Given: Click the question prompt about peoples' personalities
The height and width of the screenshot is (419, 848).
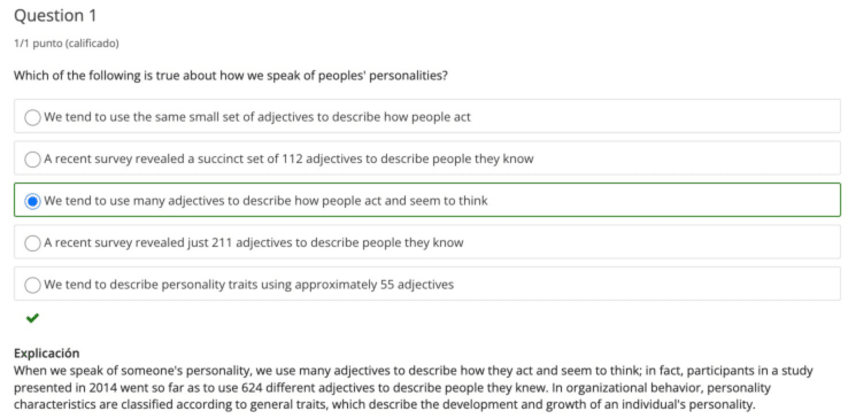Looking at the screenshot, I should 230,76.
